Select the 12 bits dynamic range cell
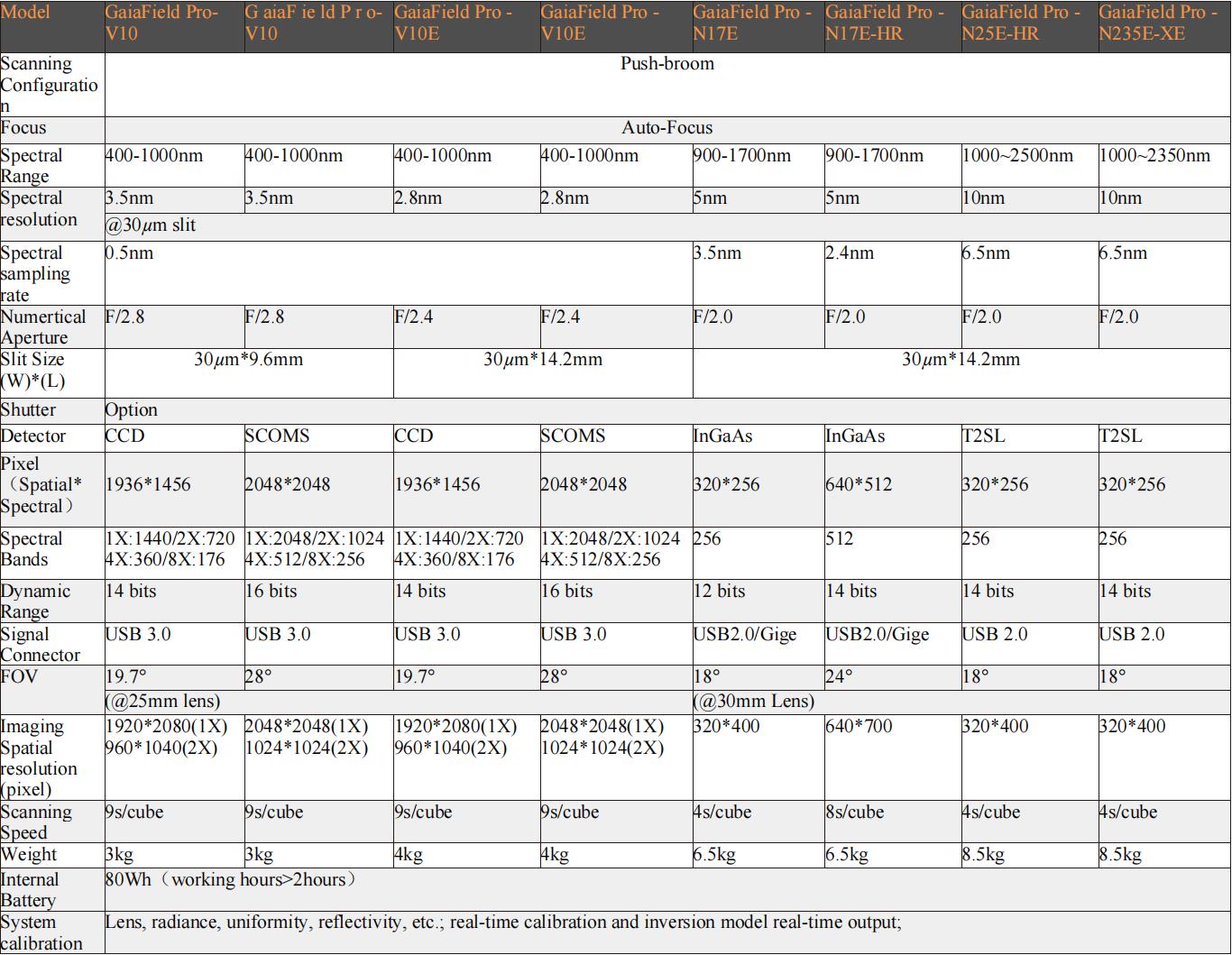This screenshot has height=955, width=1232. coord(719,592)
